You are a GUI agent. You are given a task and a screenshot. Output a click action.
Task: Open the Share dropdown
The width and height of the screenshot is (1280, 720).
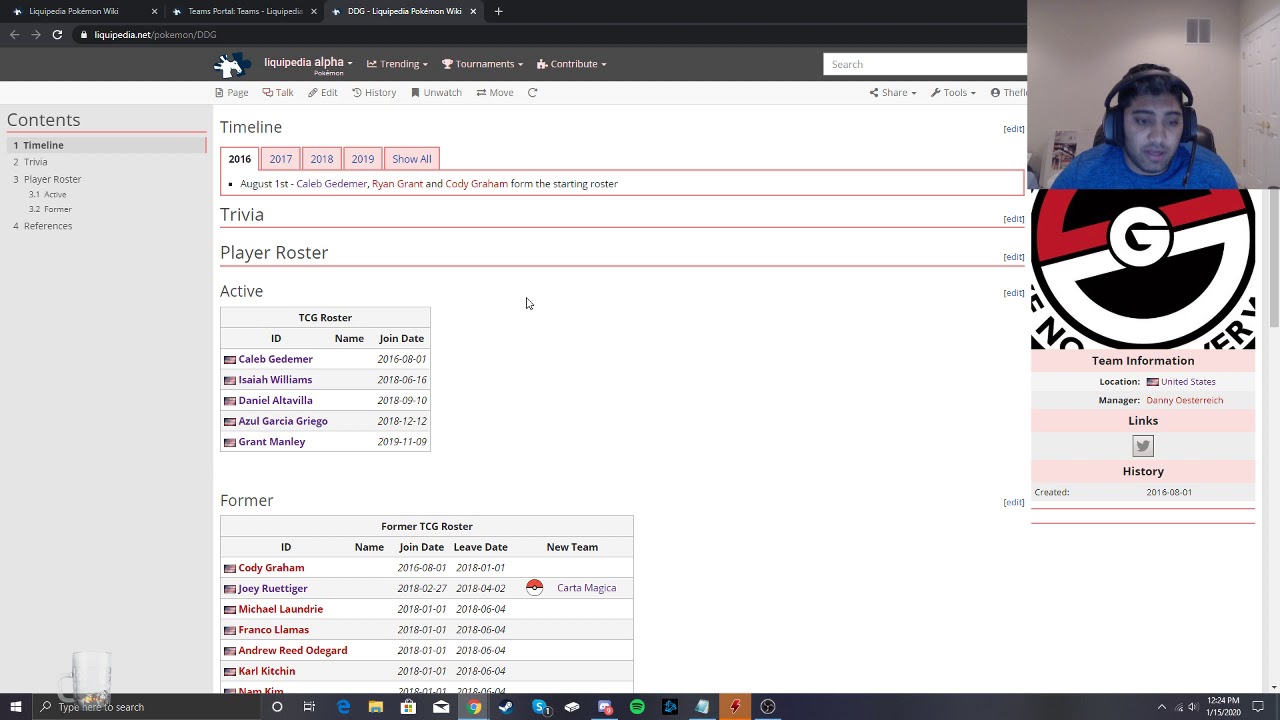coord(892,93)
